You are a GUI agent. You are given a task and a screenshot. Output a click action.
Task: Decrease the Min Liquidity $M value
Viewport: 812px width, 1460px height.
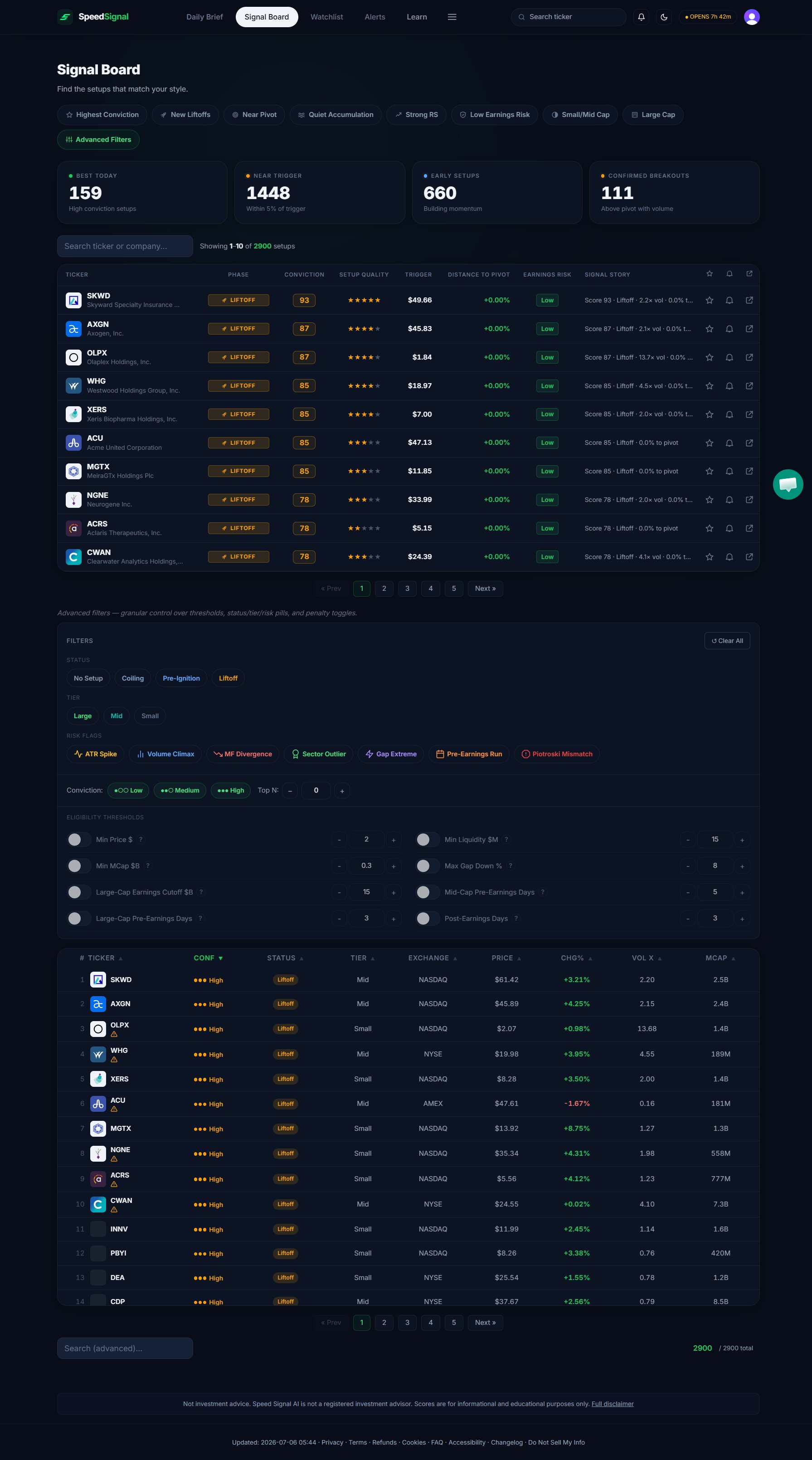687,840
